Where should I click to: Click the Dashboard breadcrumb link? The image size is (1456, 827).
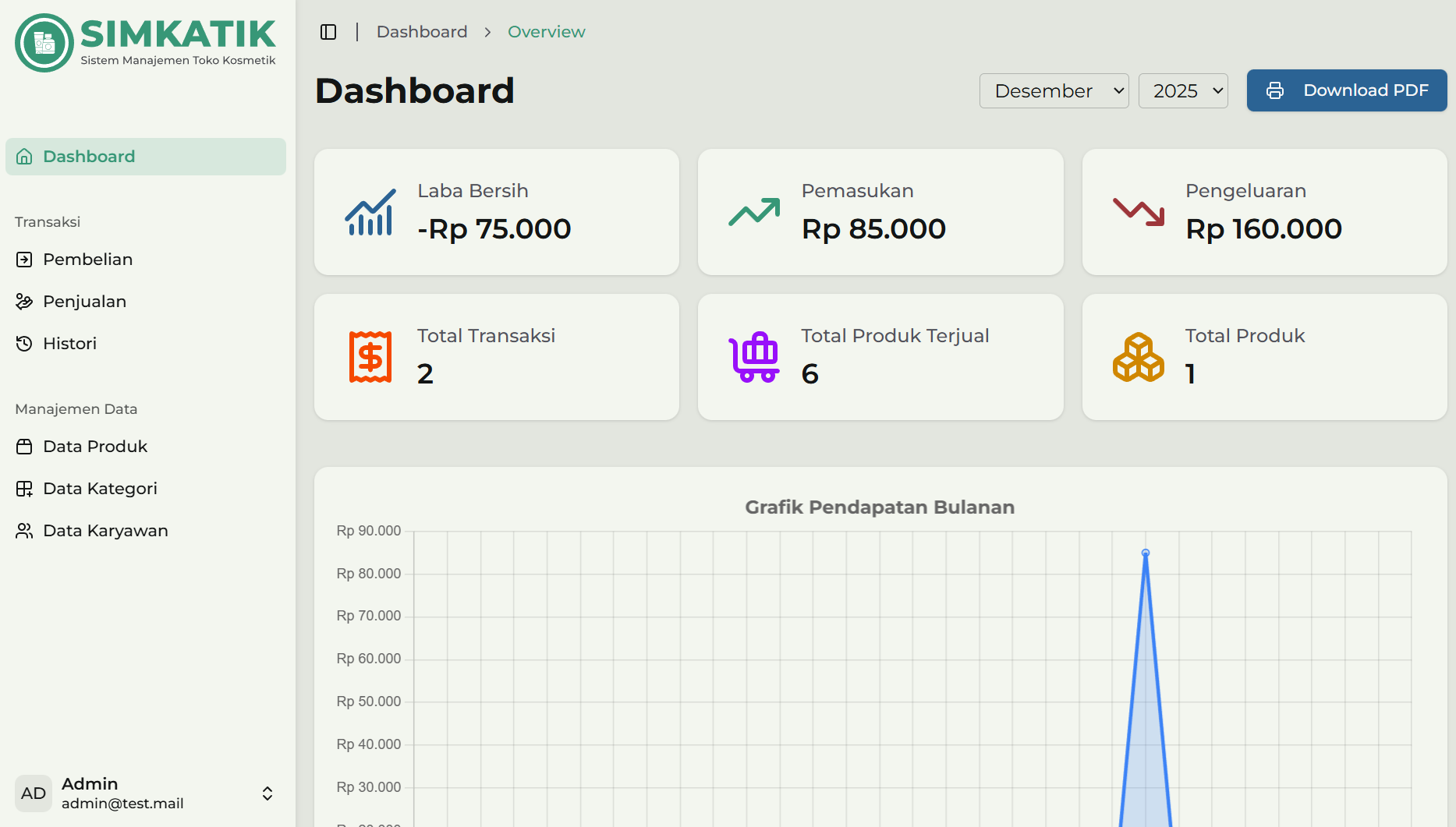click(x=422, y=32)
